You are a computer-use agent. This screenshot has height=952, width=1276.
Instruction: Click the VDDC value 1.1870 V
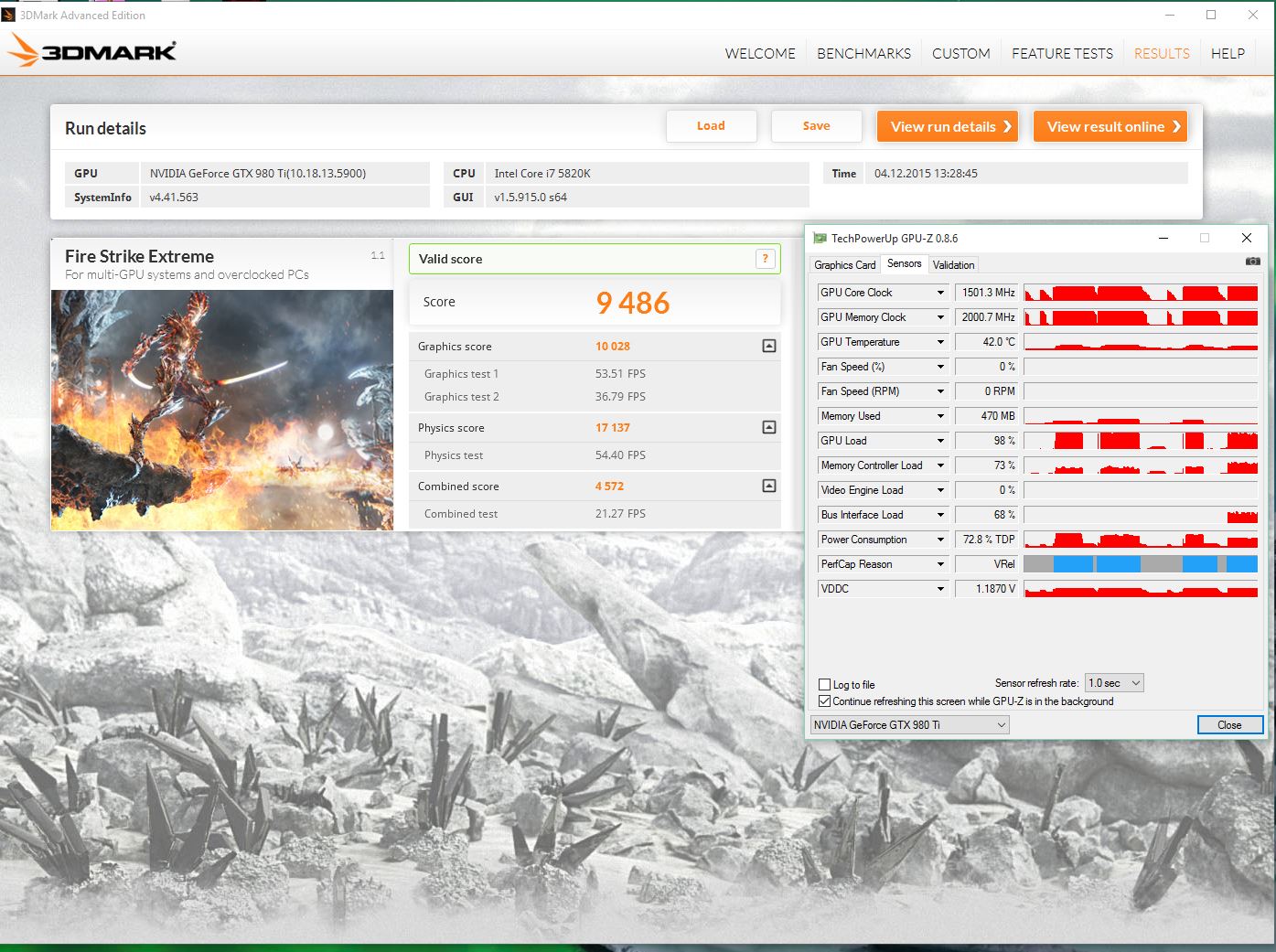click(x=986, y=589)
